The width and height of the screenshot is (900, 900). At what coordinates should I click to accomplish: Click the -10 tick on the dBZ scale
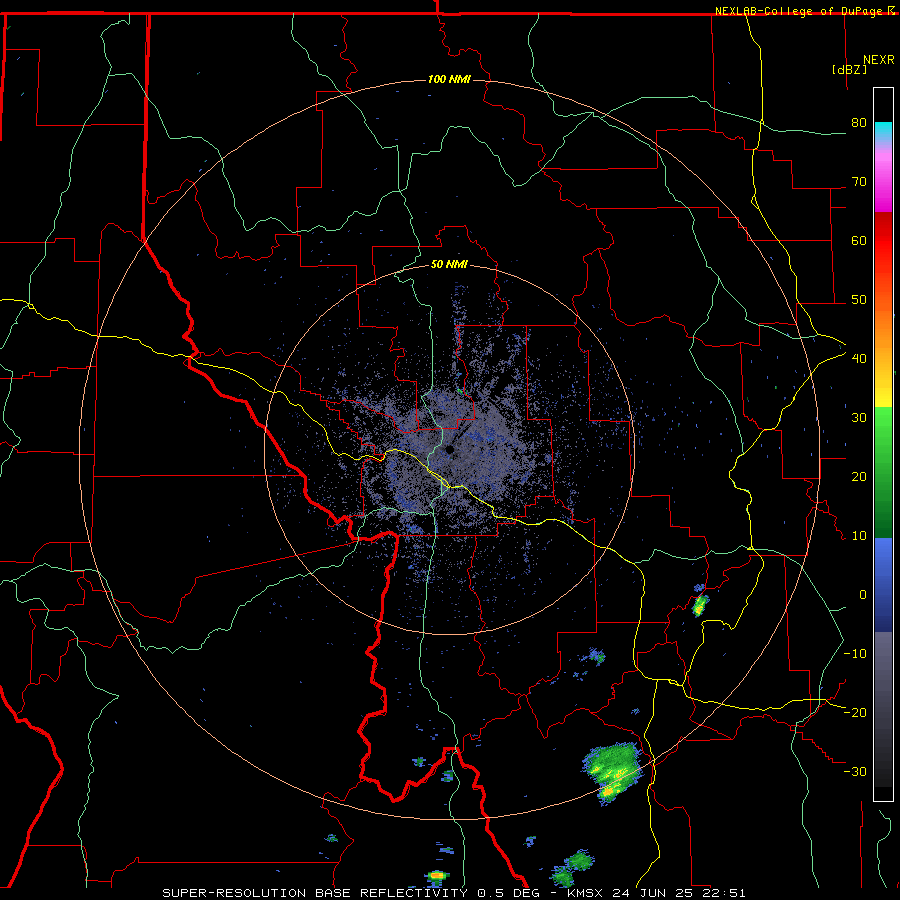coord(855,653)
